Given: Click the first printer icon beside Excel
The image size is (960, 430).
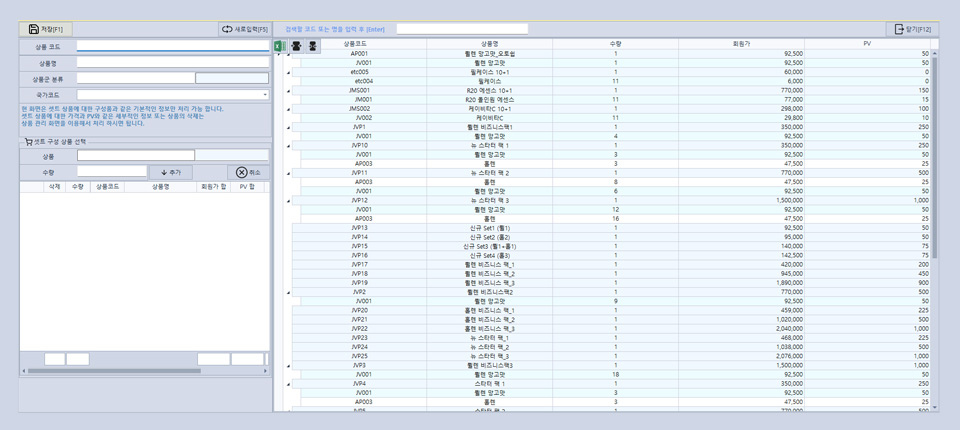Looking at the screenshot, I should [x=296, y=46].
